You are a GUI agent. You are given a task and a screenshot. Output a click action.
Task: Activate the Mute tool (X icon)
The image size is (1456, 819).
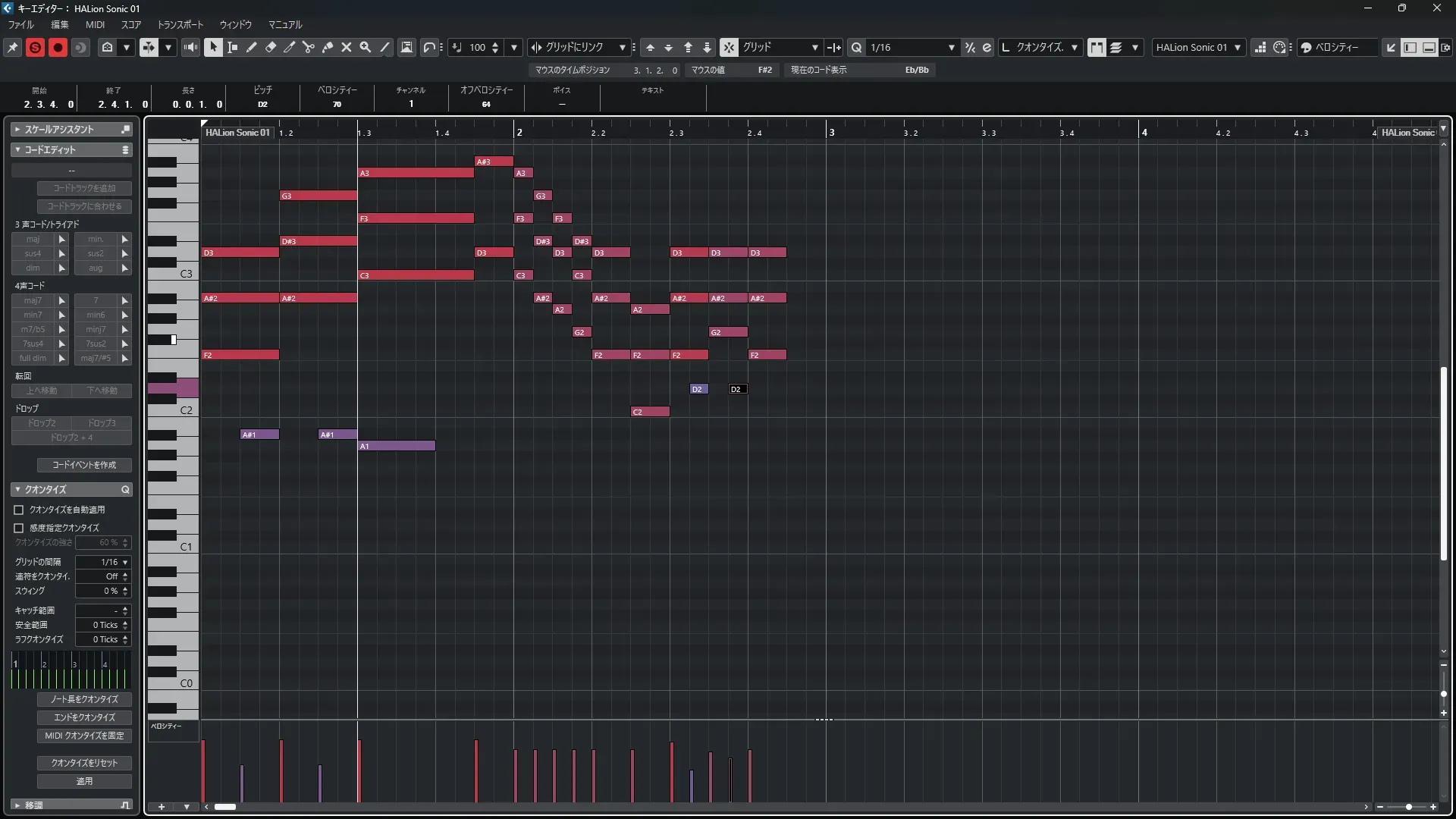(347, 47)
